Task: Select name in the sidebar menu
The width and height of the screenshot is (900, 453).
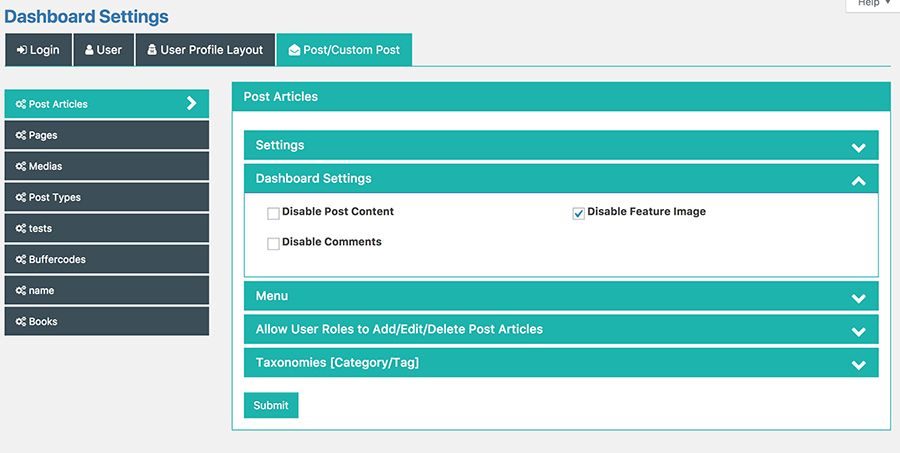Action: (x=107, y=290)
